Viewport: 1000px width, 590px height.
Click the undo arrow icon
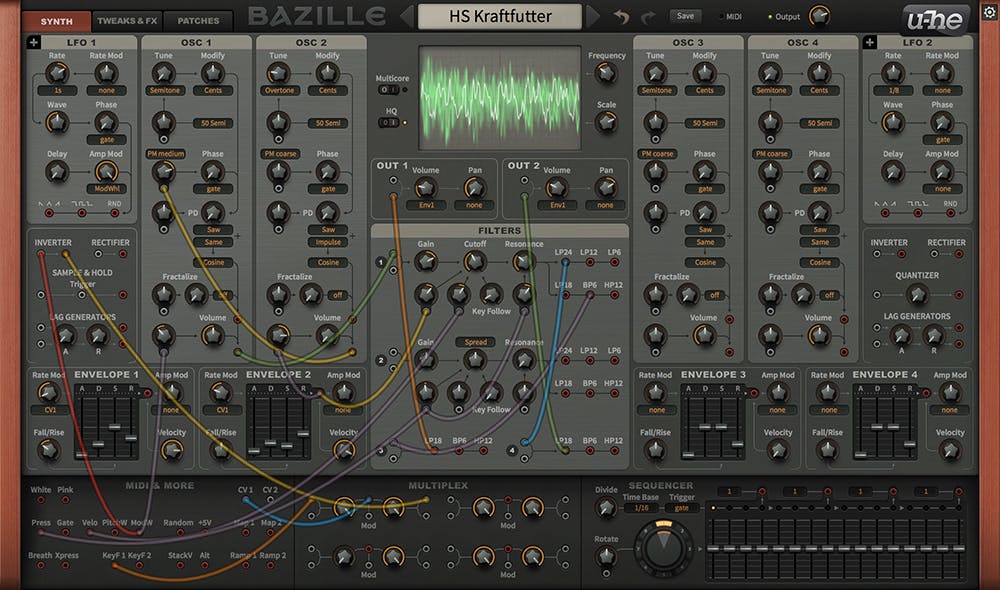click(621, 17)
